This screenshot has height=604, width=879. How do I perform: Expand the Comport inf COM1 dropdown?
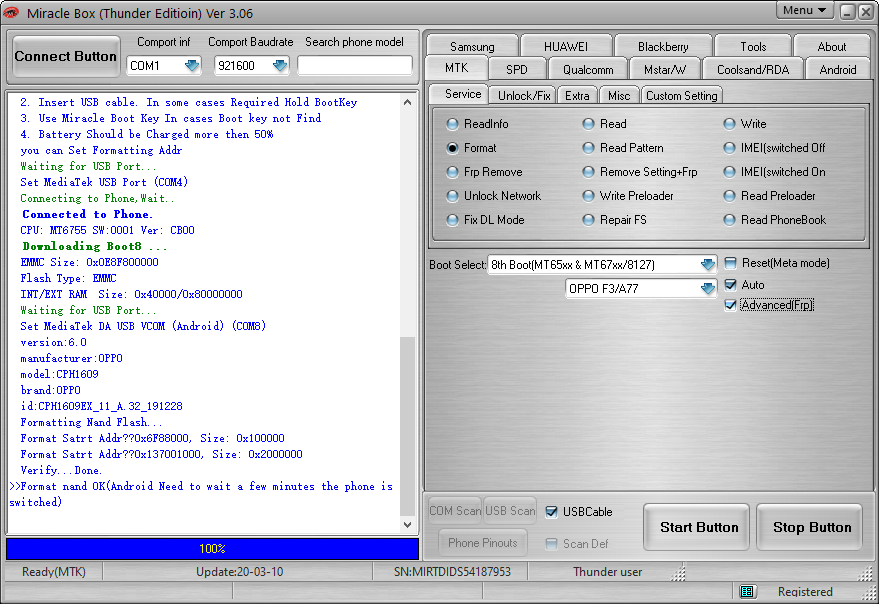pyautogui.click(x=192, y=66)
